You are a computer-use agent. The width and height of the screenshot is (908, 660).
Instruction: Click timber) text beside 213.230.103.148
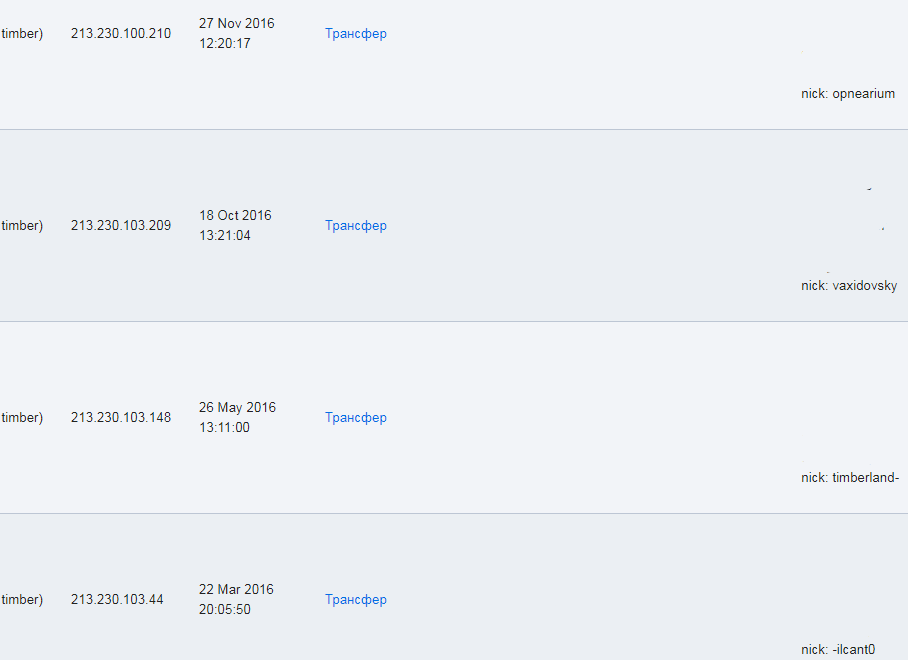click(x=22, y=418)
